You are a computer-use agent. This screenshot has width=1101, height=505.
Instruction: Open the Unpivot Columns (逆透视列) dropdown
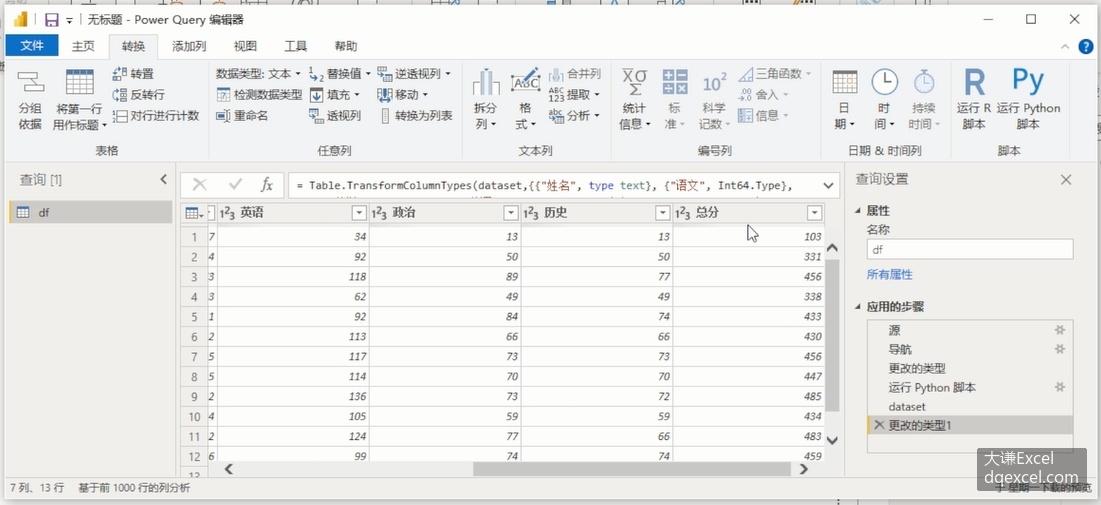tap(414, 74)
